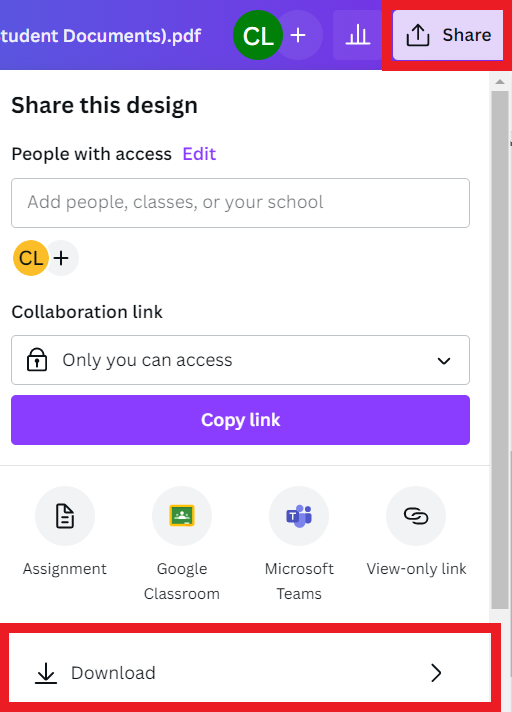Open the analytics bar chart icon
This screenshot has height=712, width=512.
click(358, 35)
